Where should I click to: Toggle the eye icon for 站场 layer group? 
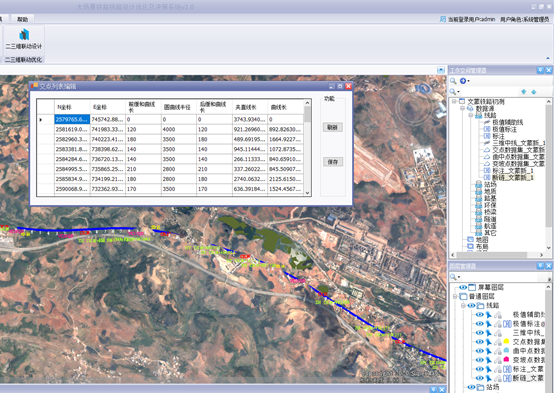[x=471, y=387]
